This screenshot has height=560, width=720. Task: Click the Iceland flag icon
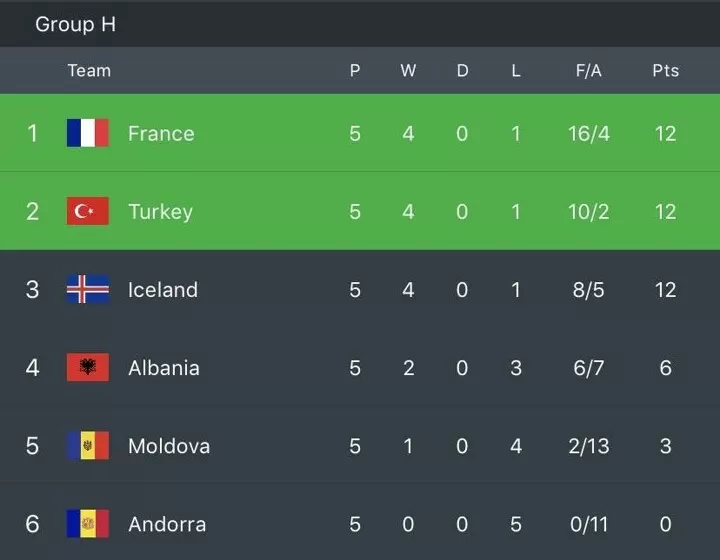click(88, 289)
